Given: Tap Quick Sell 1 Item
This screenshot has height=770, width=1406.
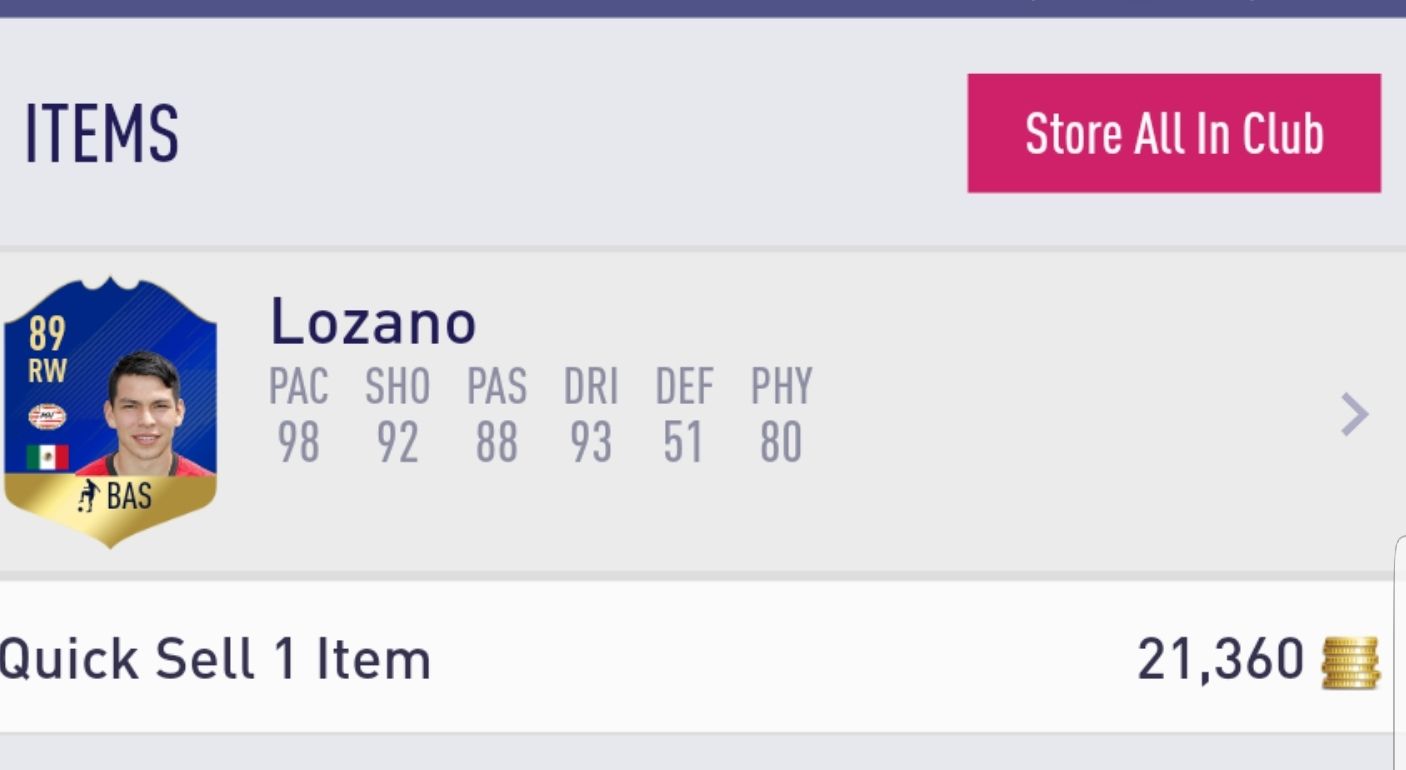Looking at the screenshot, I should tap(215, 660).
